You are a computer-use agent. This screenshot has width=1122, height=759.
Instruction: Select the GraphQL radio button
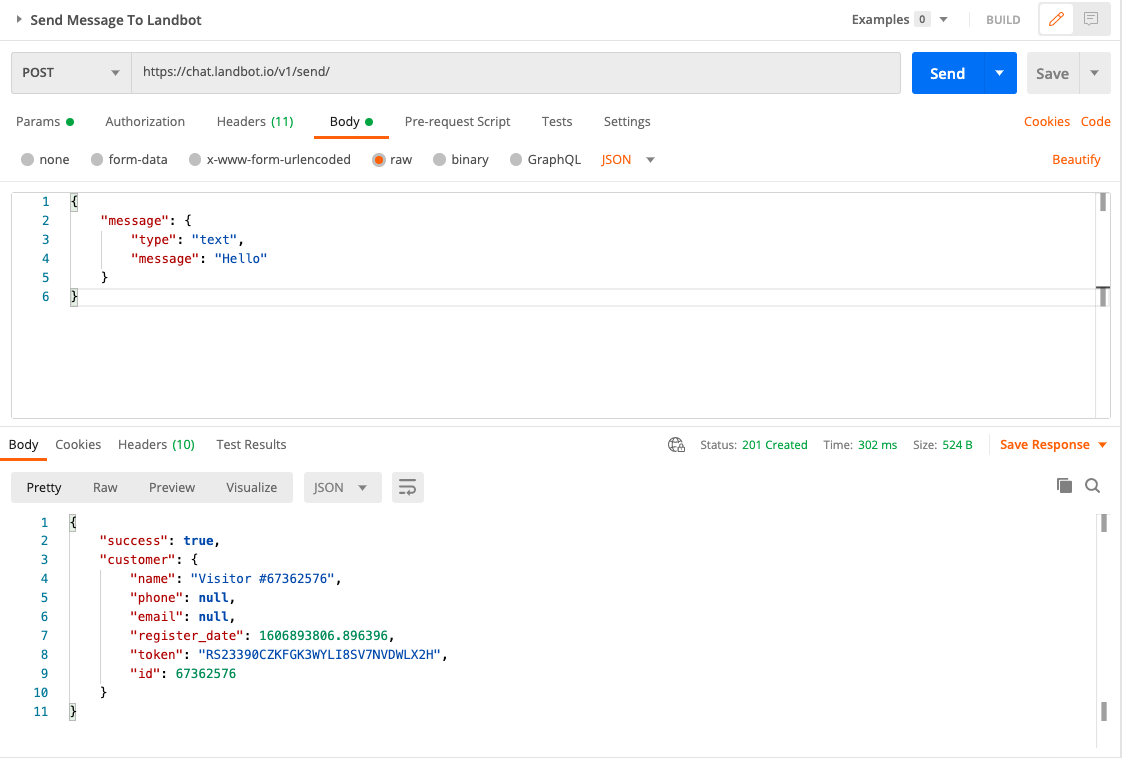pyautogui.click(x=516, y=160)
